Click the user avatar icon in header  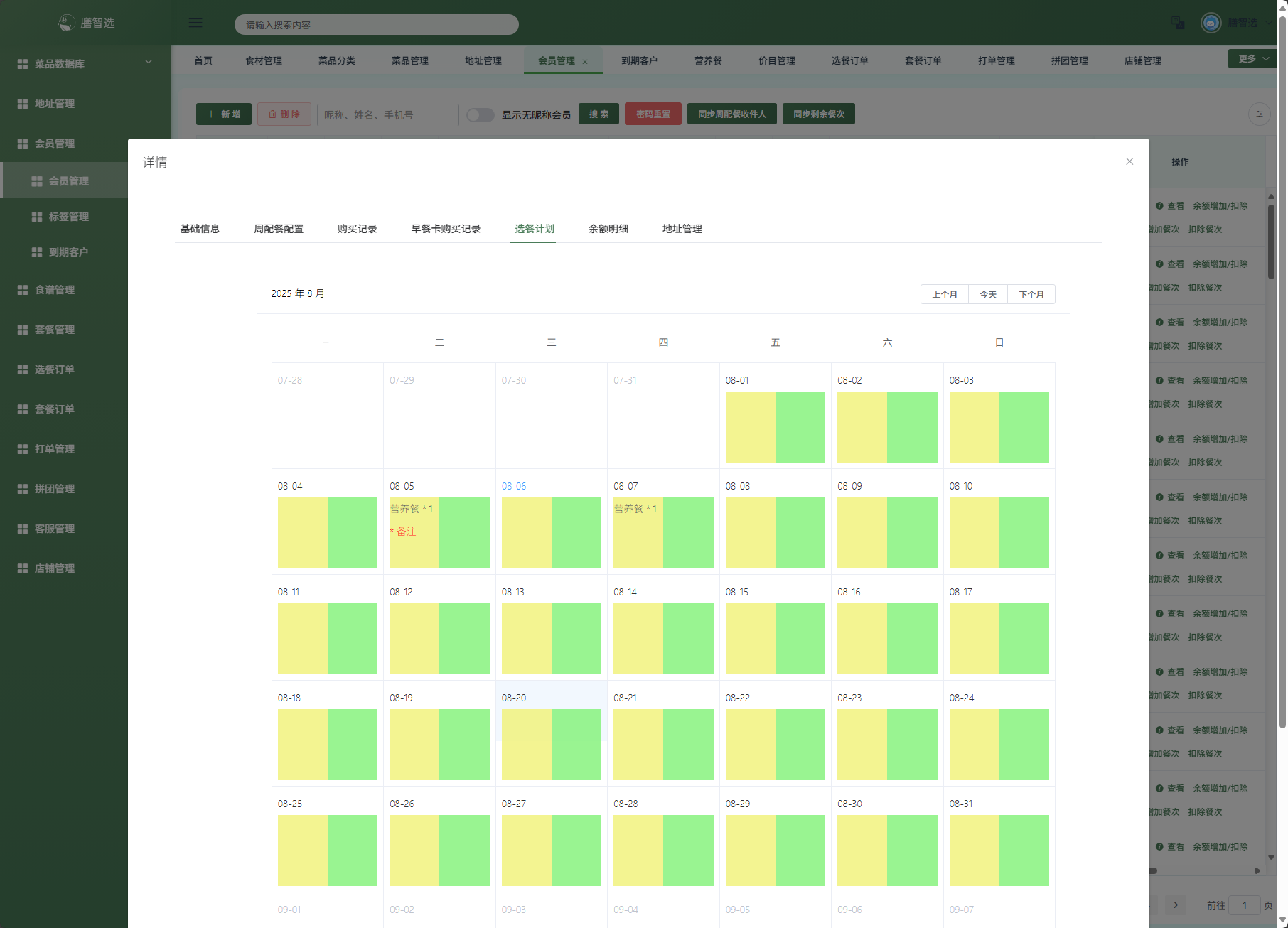coord(1211,23)
